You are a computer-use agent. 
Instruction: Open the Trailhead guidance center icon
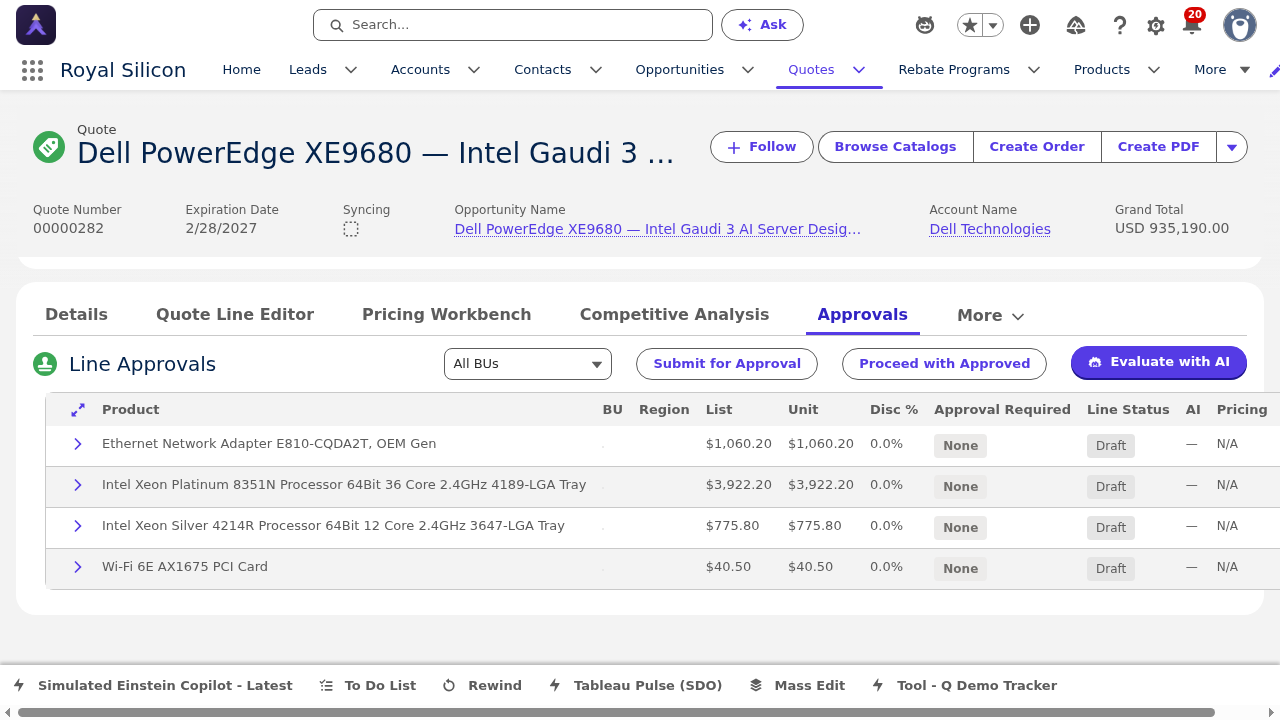tap(1076, 25)
